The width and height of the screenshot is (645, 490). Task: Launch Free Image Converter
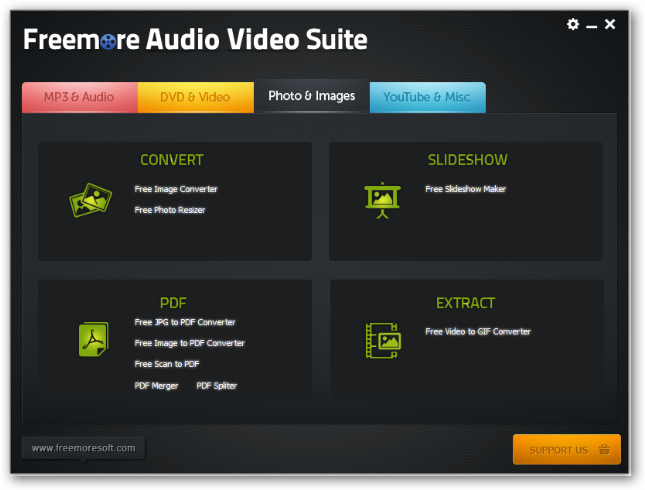click(176, 189)
